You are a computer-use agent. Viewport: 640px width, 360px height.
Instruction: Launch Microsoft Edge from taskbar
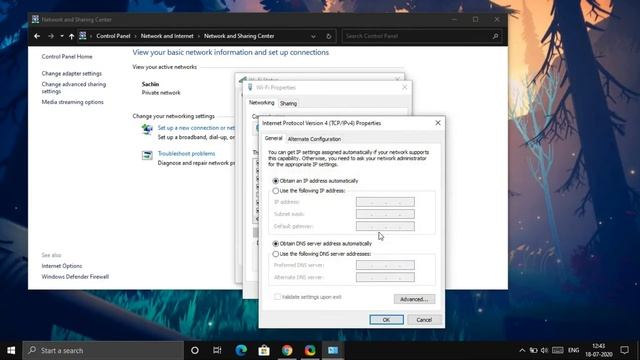coord(241,350)
